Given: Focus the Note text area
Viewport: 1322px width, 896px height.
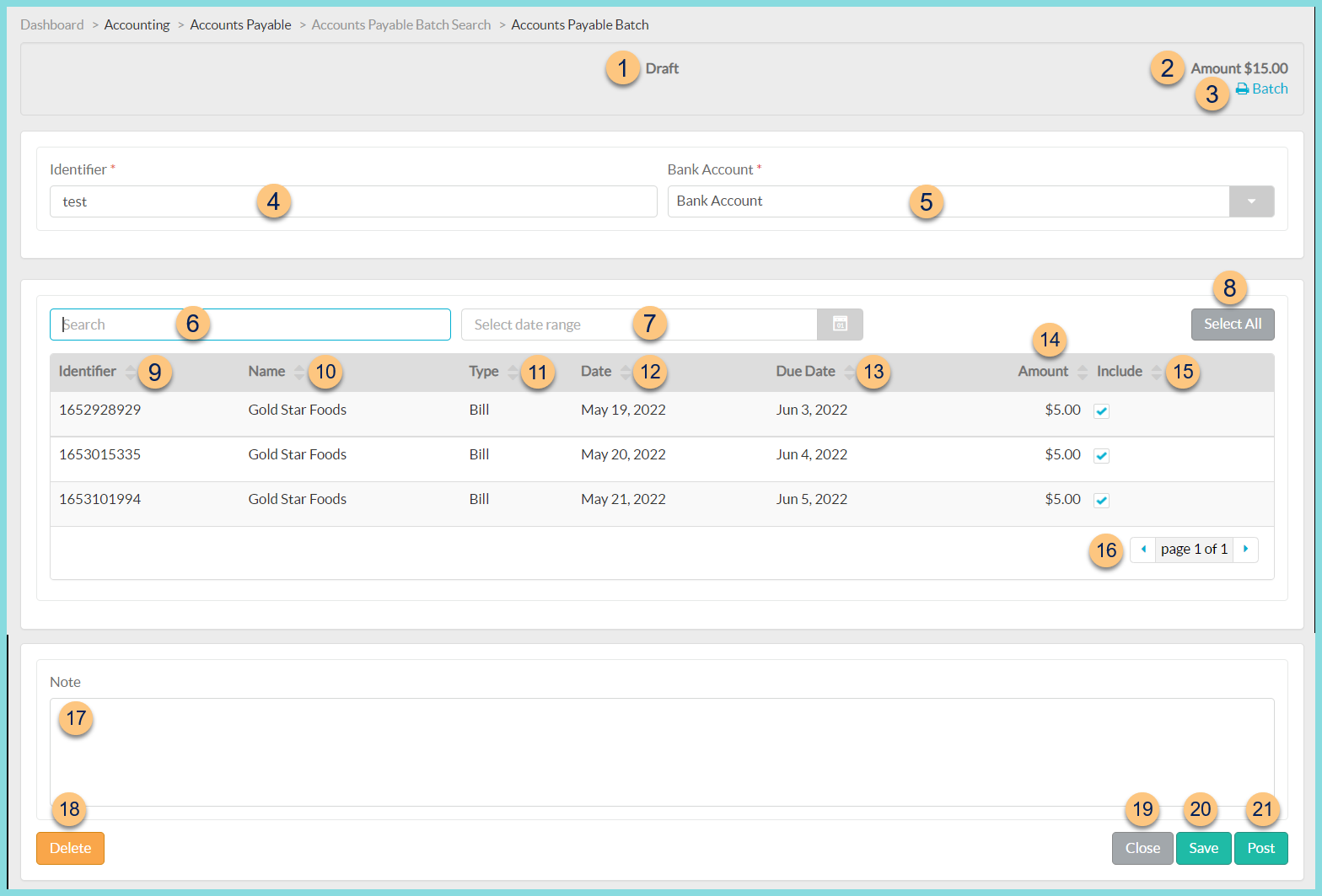Looking at the screenshot, I should coord(662,753).
